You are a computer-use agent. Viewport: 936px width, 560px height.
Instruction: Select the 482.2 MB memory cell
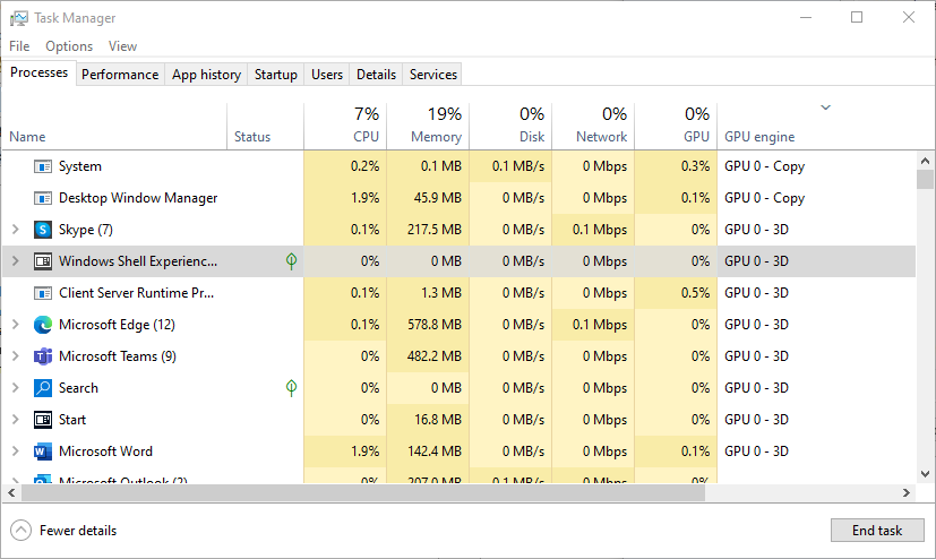(x=428, y=356)
